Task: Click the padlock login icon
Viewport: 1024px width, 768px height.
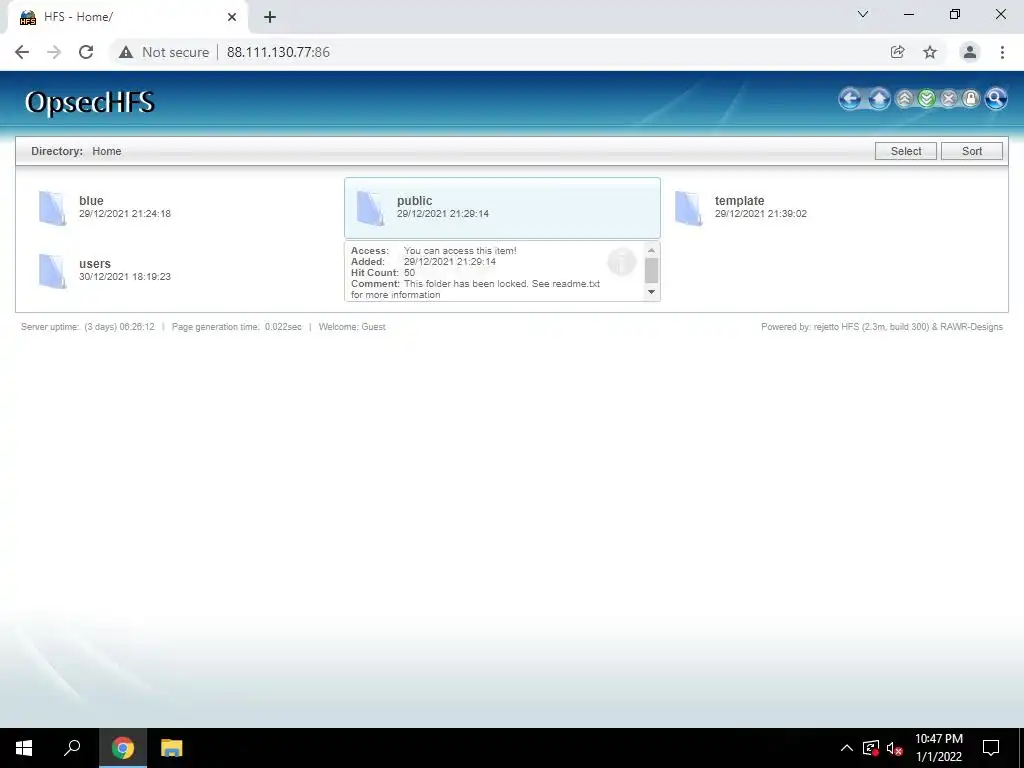Action: [x=971, y=99]
